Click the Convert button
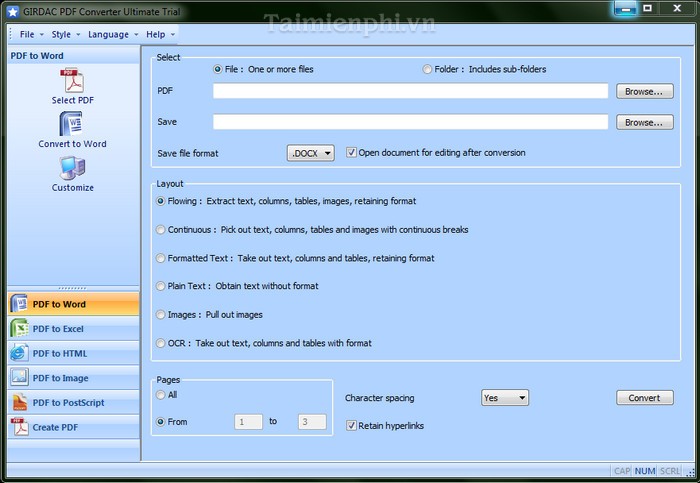 pyautogui.click(x=645, y=398)
